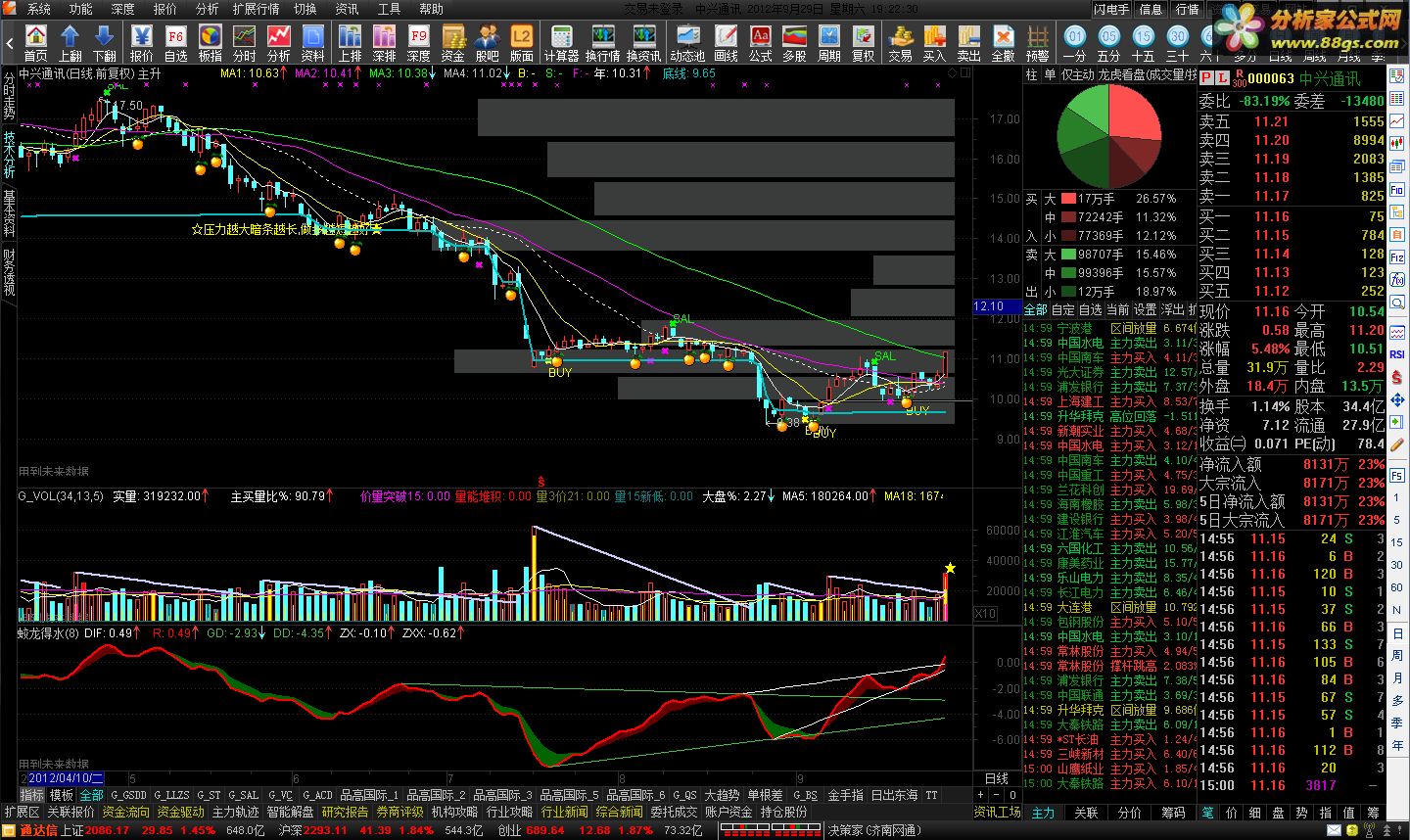The width and height of the screenshot is (1410, 840).
Task: Collapse toolbar with left chevron arrow
Action: (x=10, y=44)
